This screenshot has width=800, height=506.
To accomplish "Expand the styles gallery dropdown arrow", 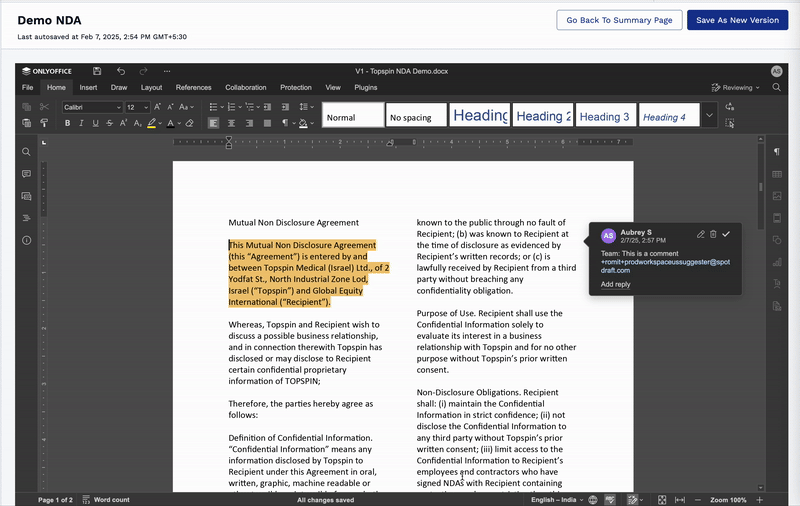I will [x=709, y=115].
